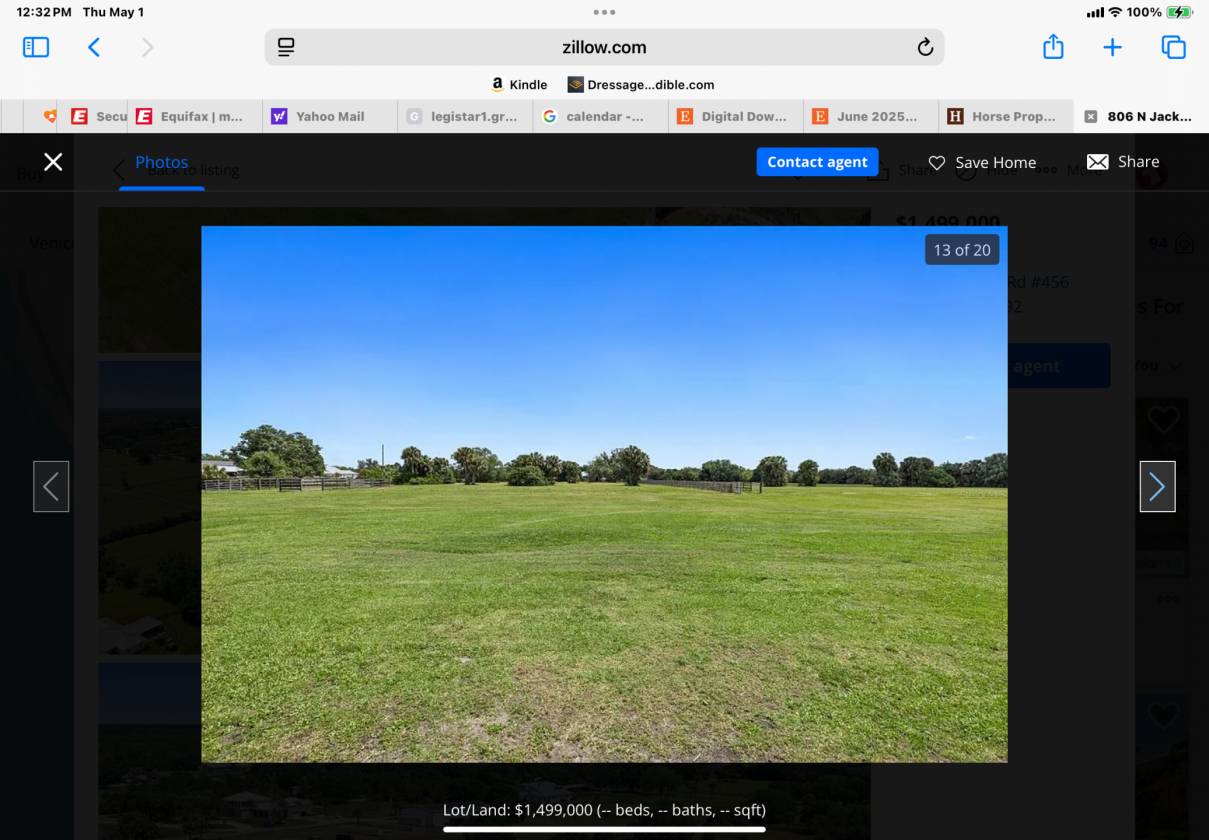1209x840 pixels.
Task: Open page settings icon in address bar
Action: coord(286,47)
